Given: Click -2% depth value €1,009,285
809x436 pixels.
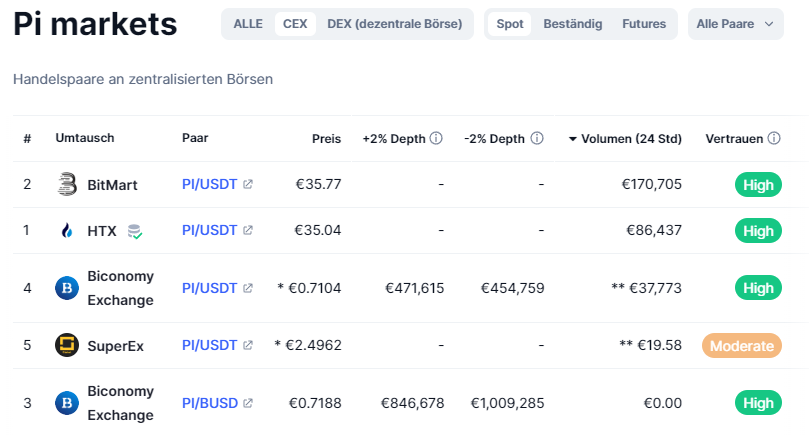Looking at the screenshot, I should (508, 403).
